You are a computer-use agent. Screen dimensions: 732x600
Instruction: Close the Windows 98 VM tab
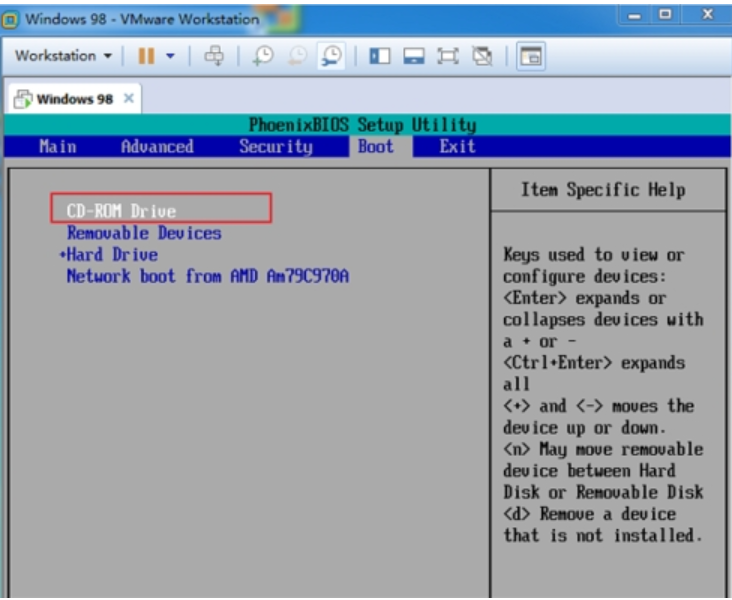click(x=129, y=99)
